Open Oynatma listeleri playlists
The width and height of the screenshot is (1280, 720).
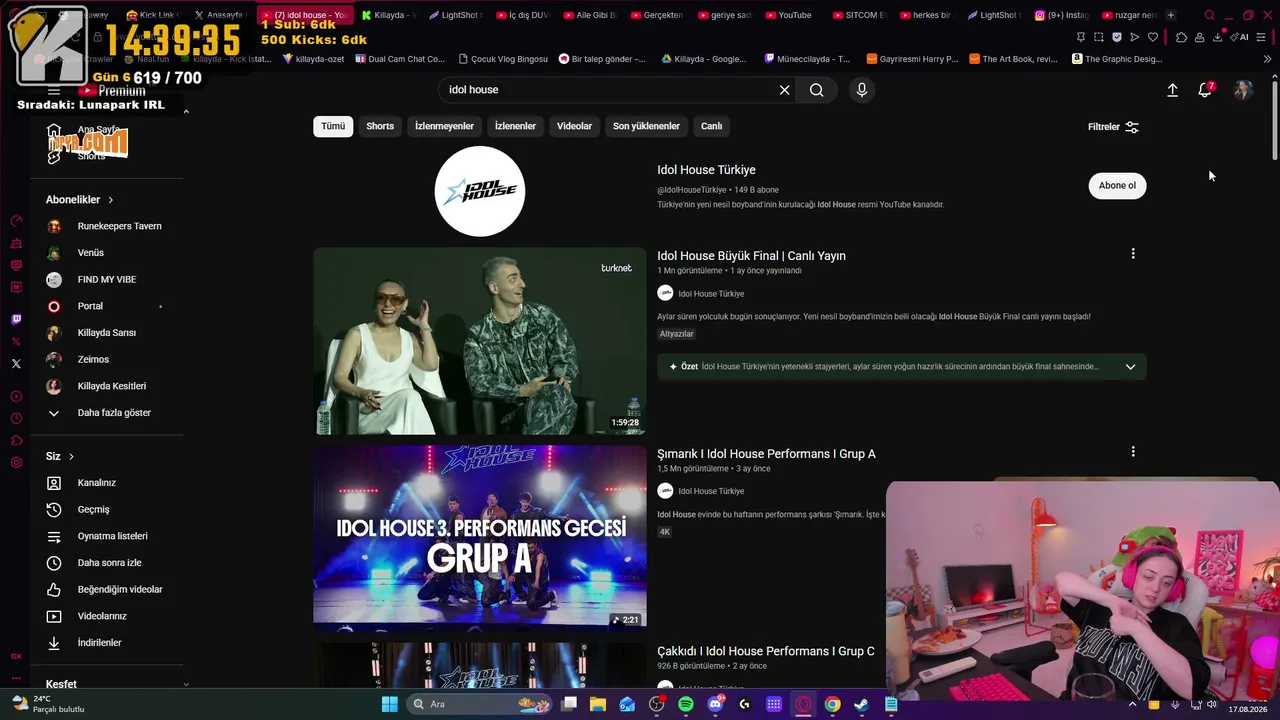click(x=105, y=536)
